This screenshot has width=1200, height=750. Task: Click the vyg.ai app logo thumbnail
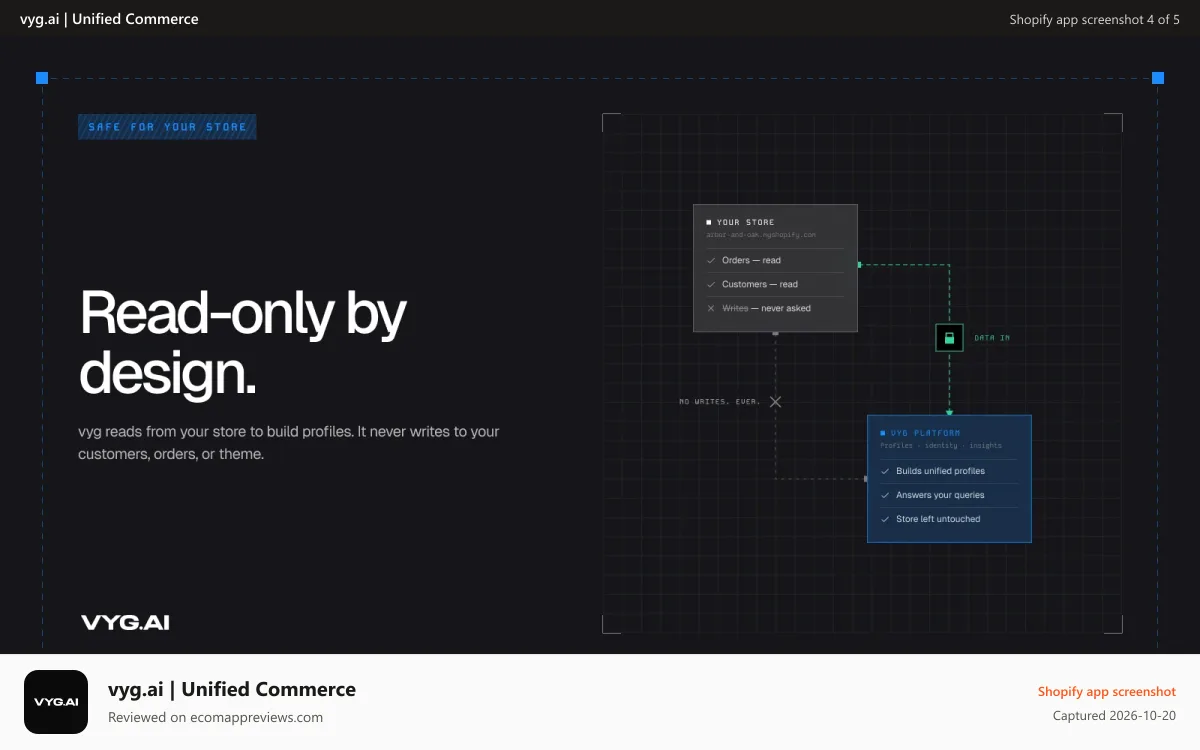coord(56,702)
